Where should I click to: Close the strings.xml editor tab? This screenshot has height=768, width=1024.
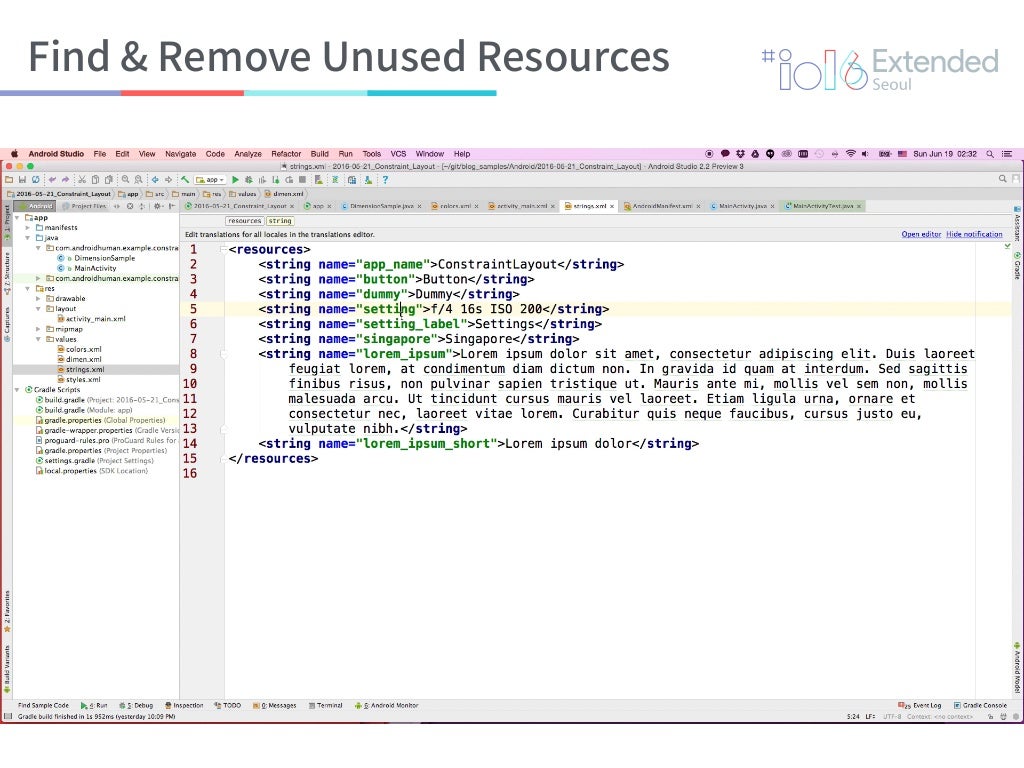click(x=612, y=206)
